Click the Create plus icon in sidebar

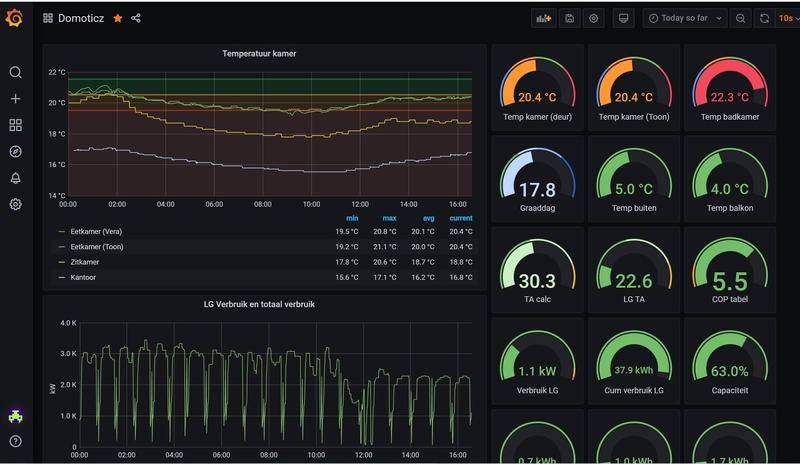[15, 99]
